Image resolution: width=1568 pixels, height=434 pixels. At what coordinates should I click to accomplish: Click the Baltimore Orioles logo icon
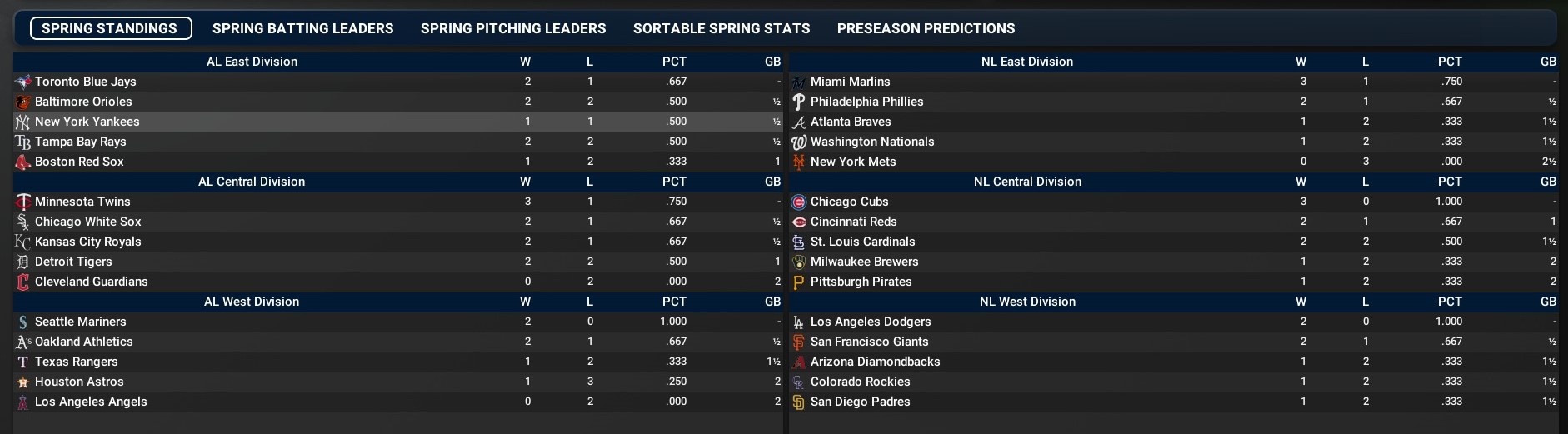coord(22,102)
